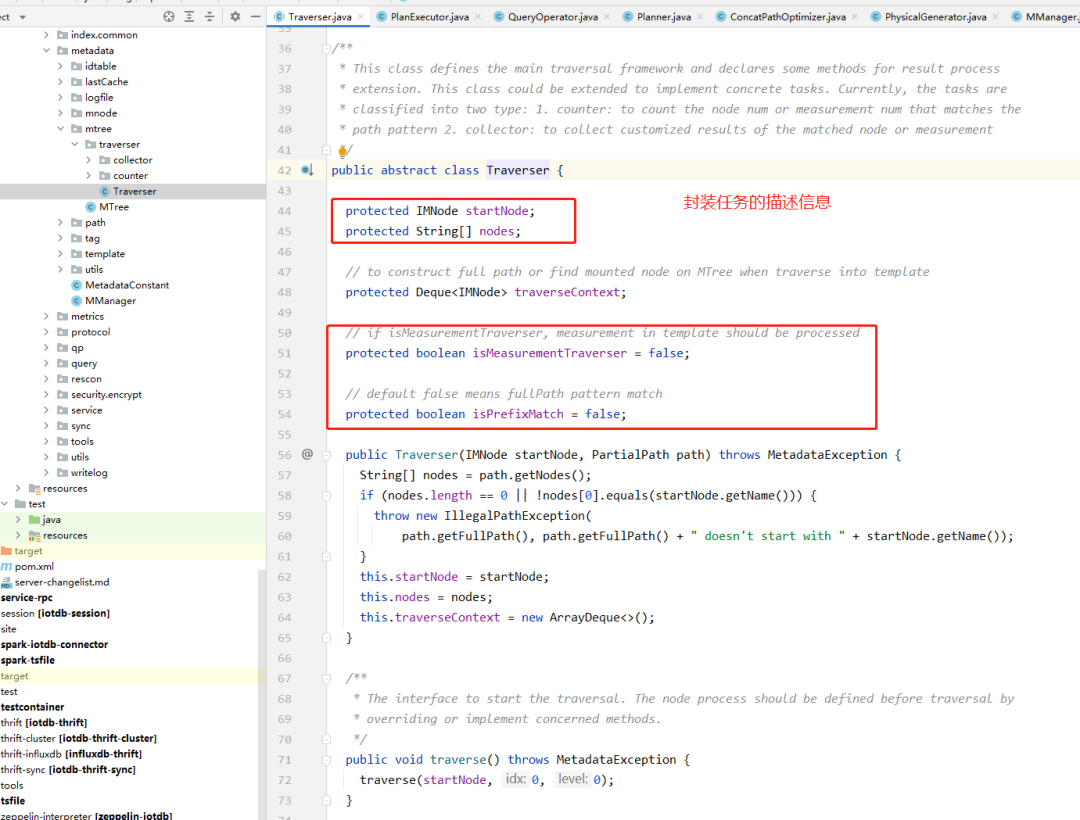Image resolution: width=1080 pixels, height=820 pixels.
Task: Select the writelog package
Action: [x=89, y=472]
